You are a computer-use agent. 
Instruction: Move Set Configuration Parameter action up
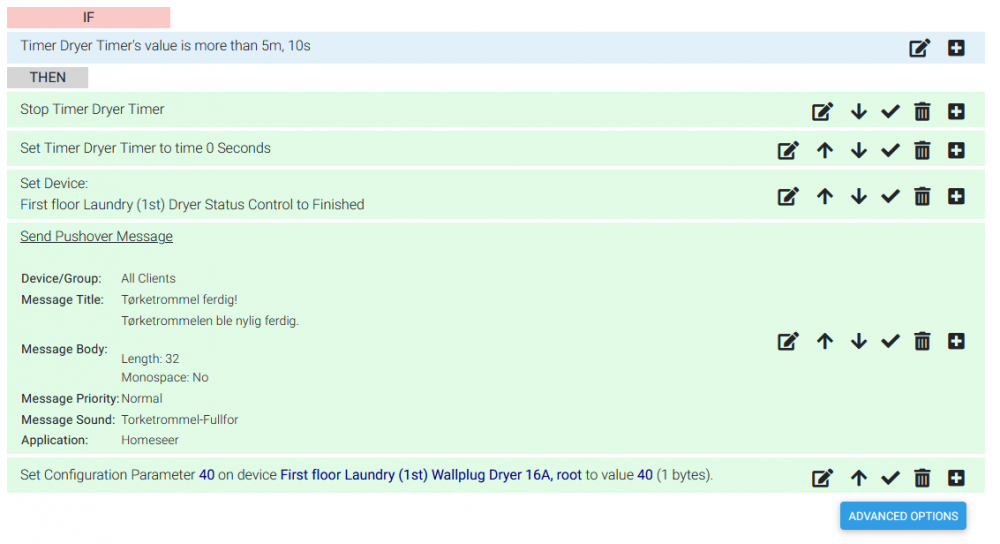[x=858, y=478]
